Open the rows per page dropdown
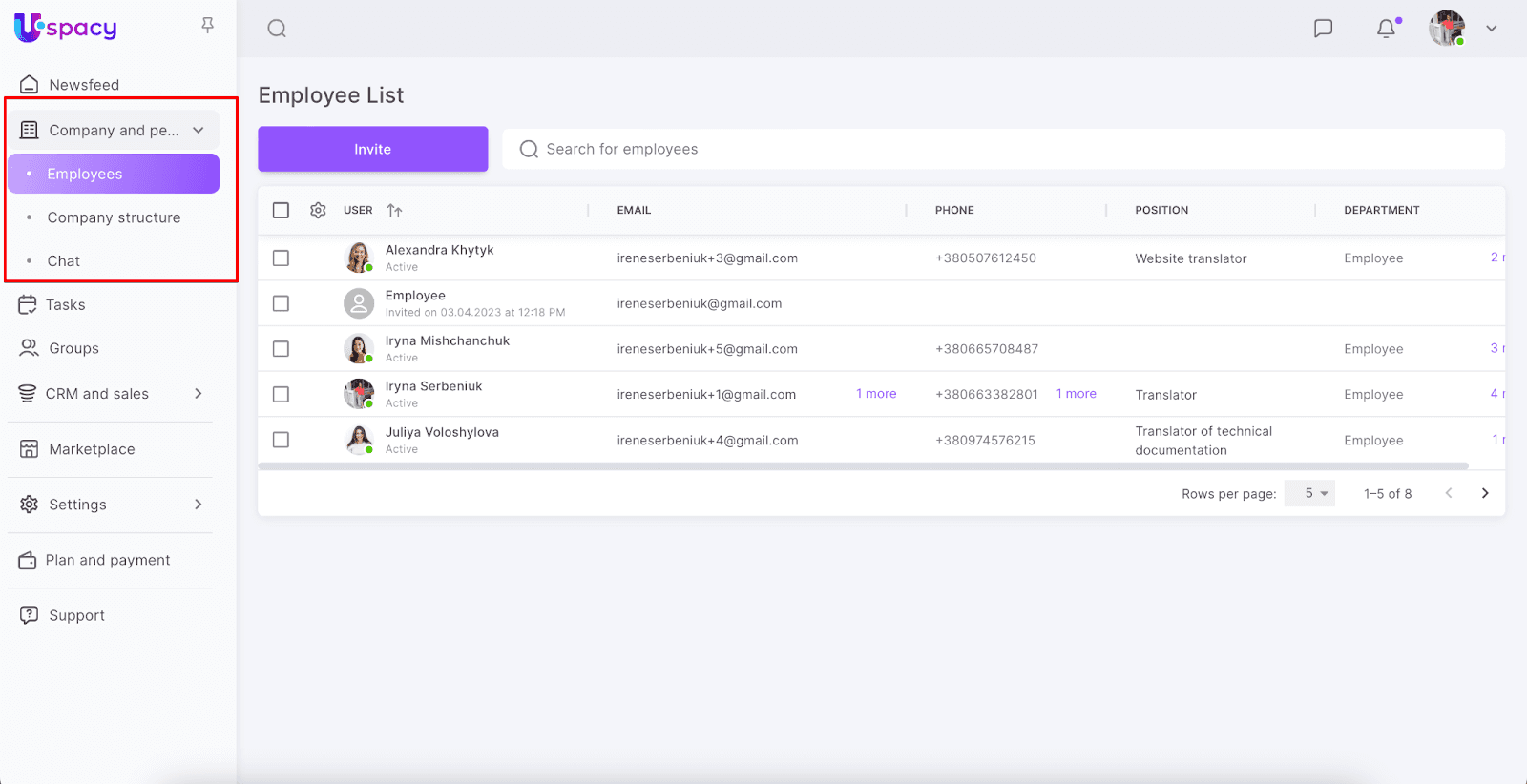The image size is (1527, 784). coord(1309,493)
